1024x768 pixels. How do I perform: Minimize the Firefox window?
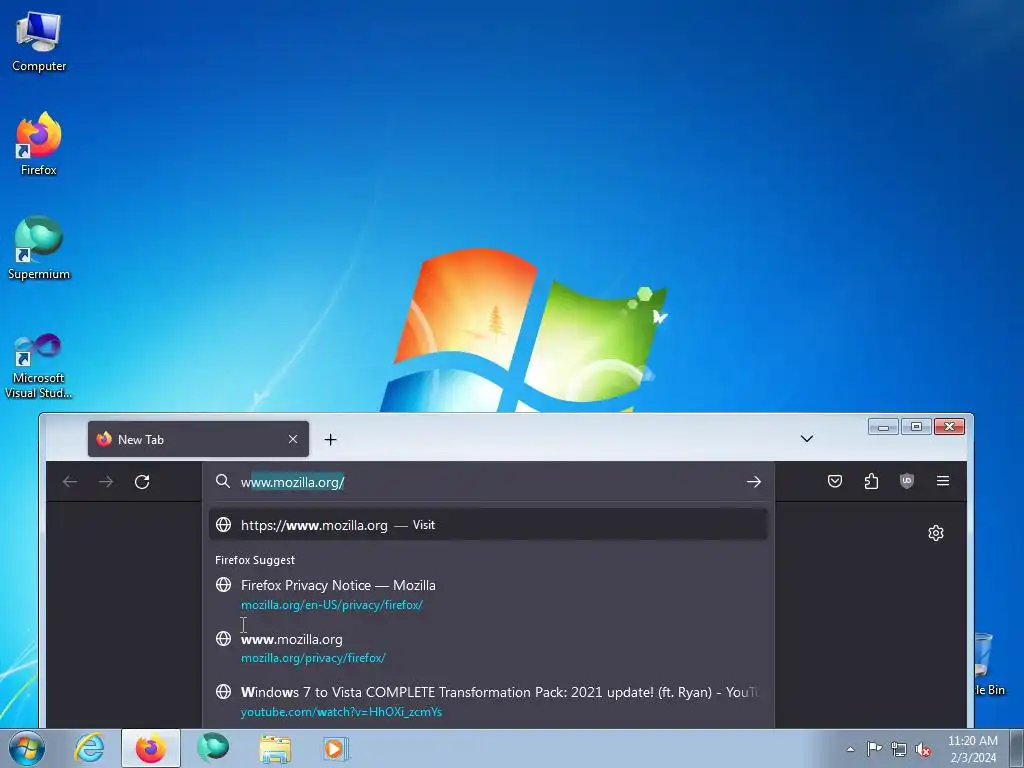tap(883, 427)
